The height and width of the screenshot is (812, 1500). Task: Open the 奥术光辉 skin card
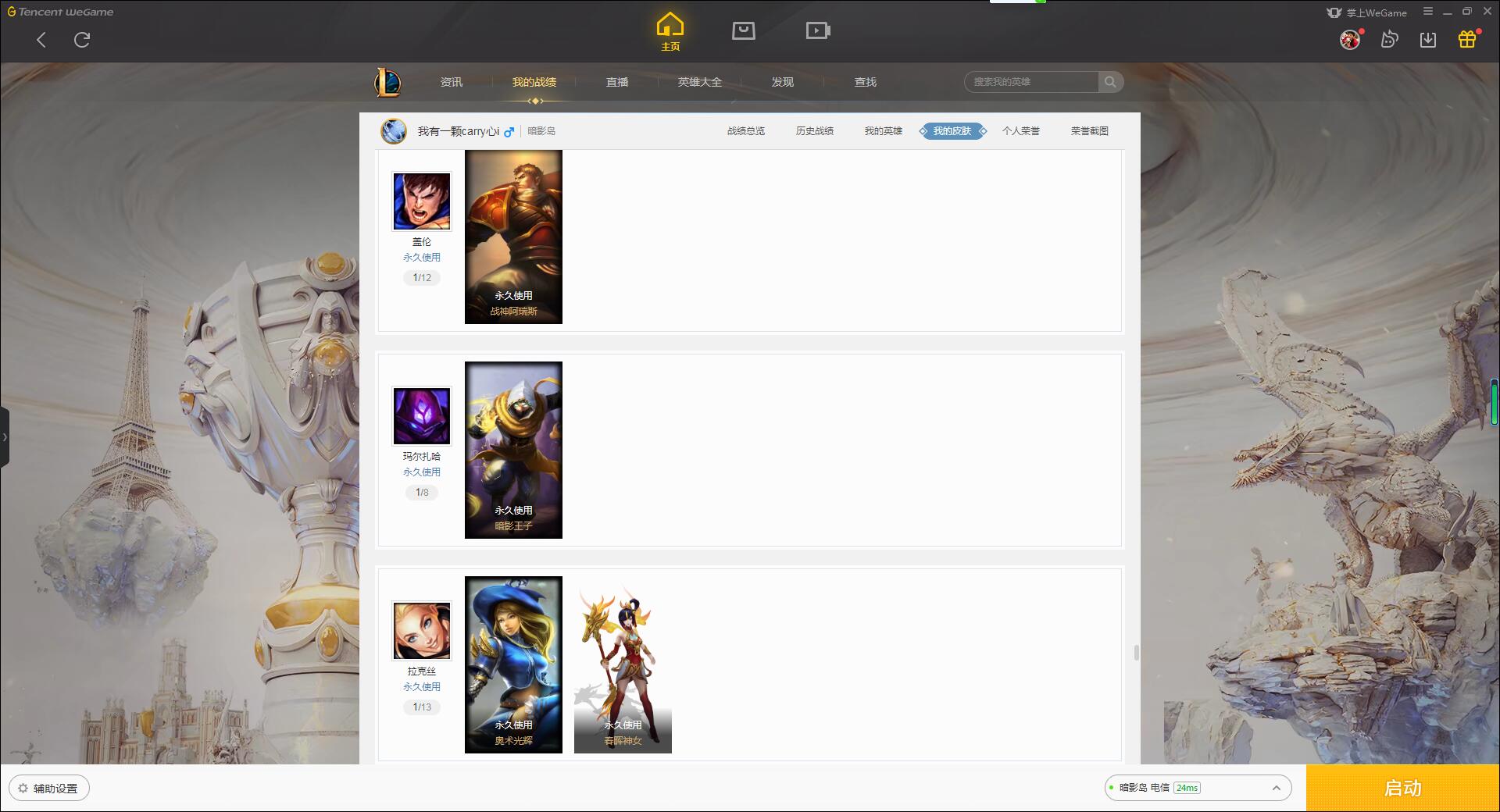coord(513,664)
